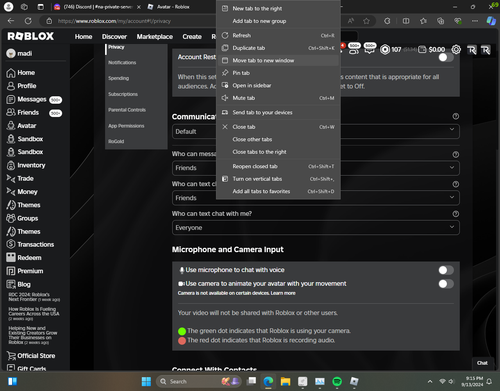Click Close other tabs menu entry

click(x=278, y=139)
